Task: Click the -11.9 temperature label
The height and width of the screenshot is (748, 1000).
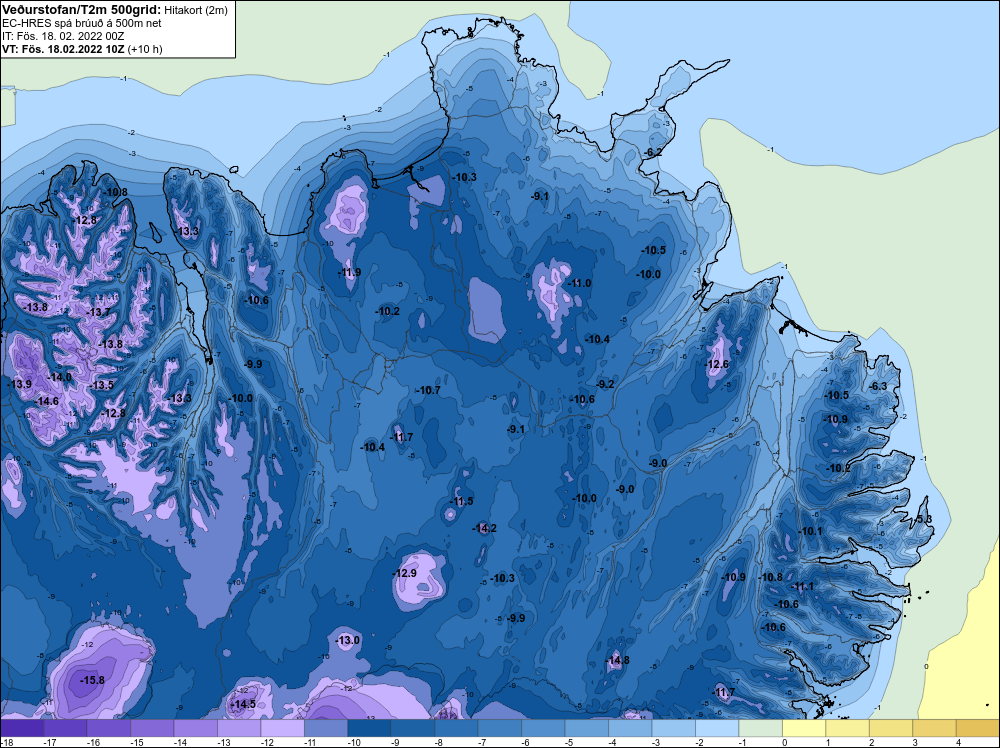Action: pos(349,272)
